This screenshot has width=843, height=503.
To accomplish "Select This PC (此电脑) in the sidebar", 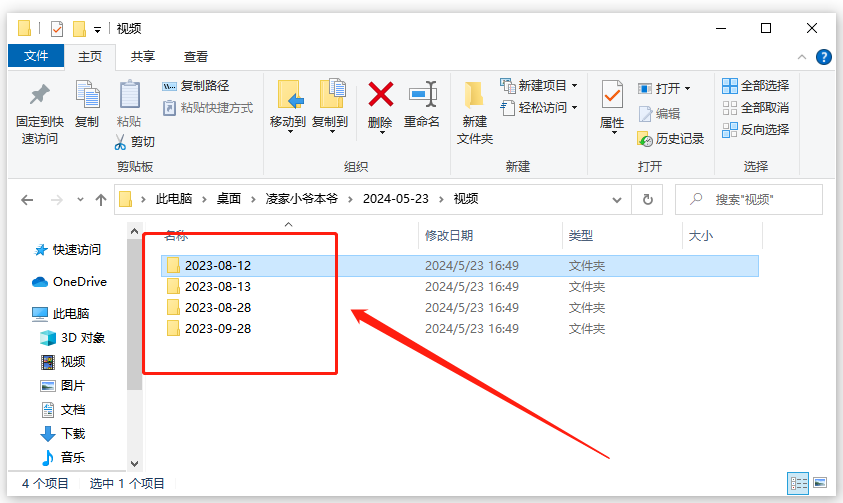I will pyautogui.click(x=60, y=313).
